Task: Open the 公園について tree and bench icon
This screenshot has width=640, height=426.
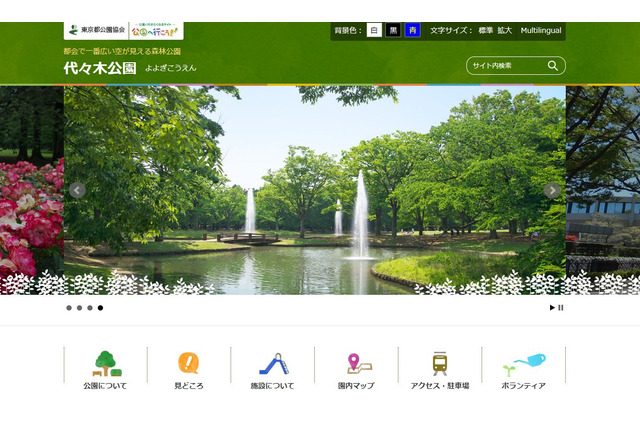Action: click(x=107, y=363)
